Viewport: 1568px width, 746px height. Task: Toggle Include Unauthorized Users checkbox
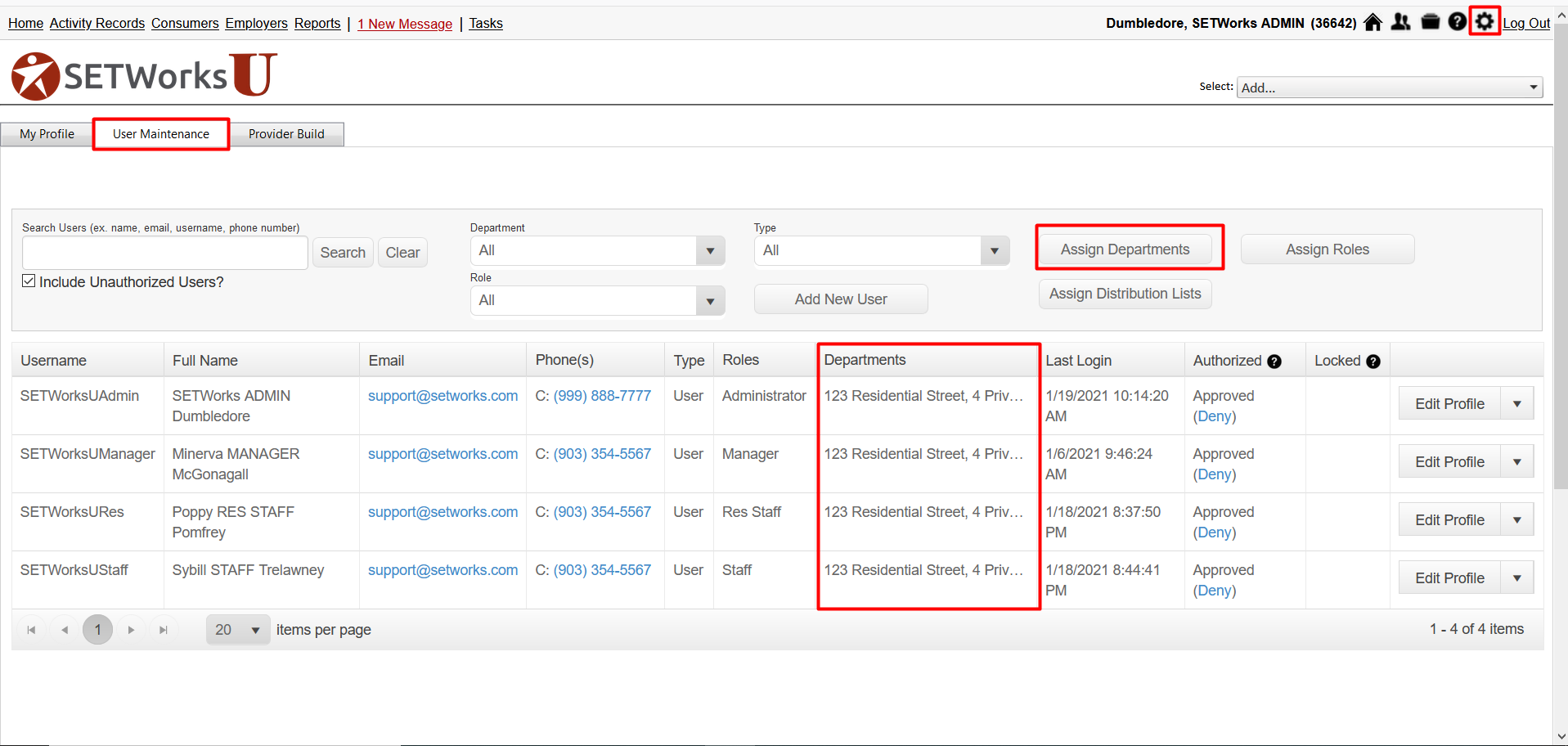(29, 281)
